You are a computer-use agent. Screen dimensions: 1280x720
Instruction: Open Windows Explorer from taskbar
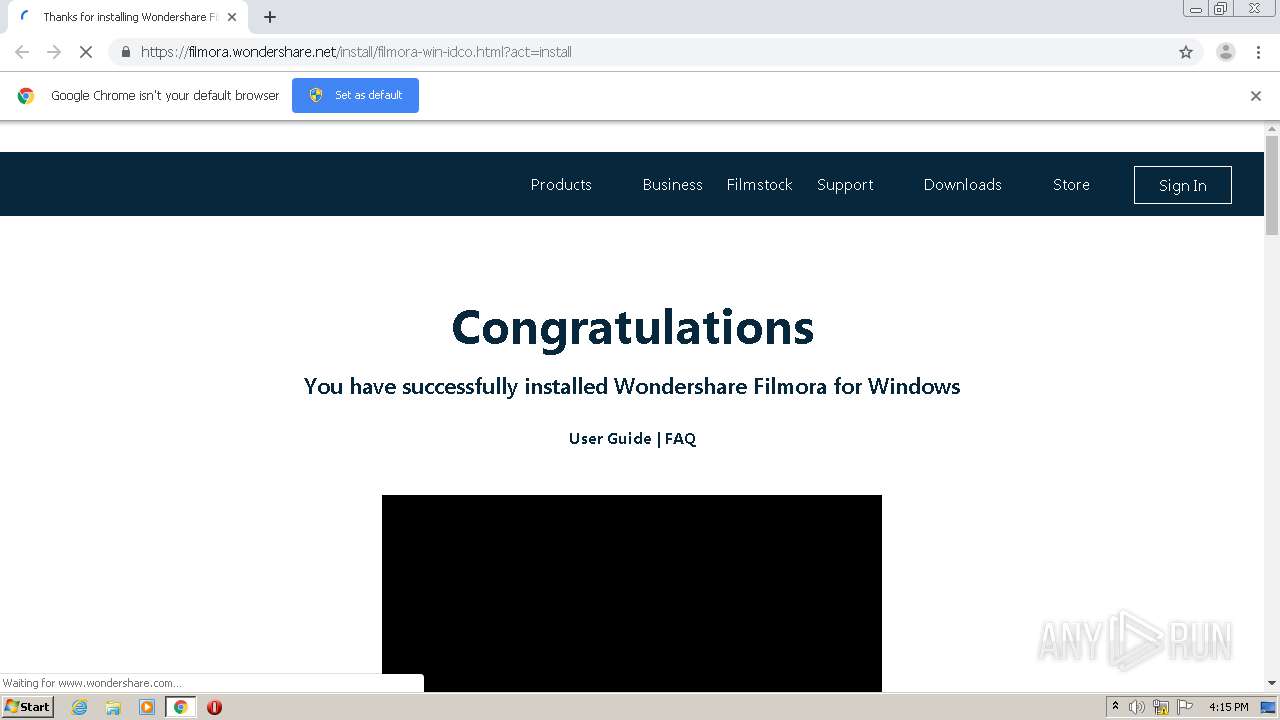(x=113, y=707)
